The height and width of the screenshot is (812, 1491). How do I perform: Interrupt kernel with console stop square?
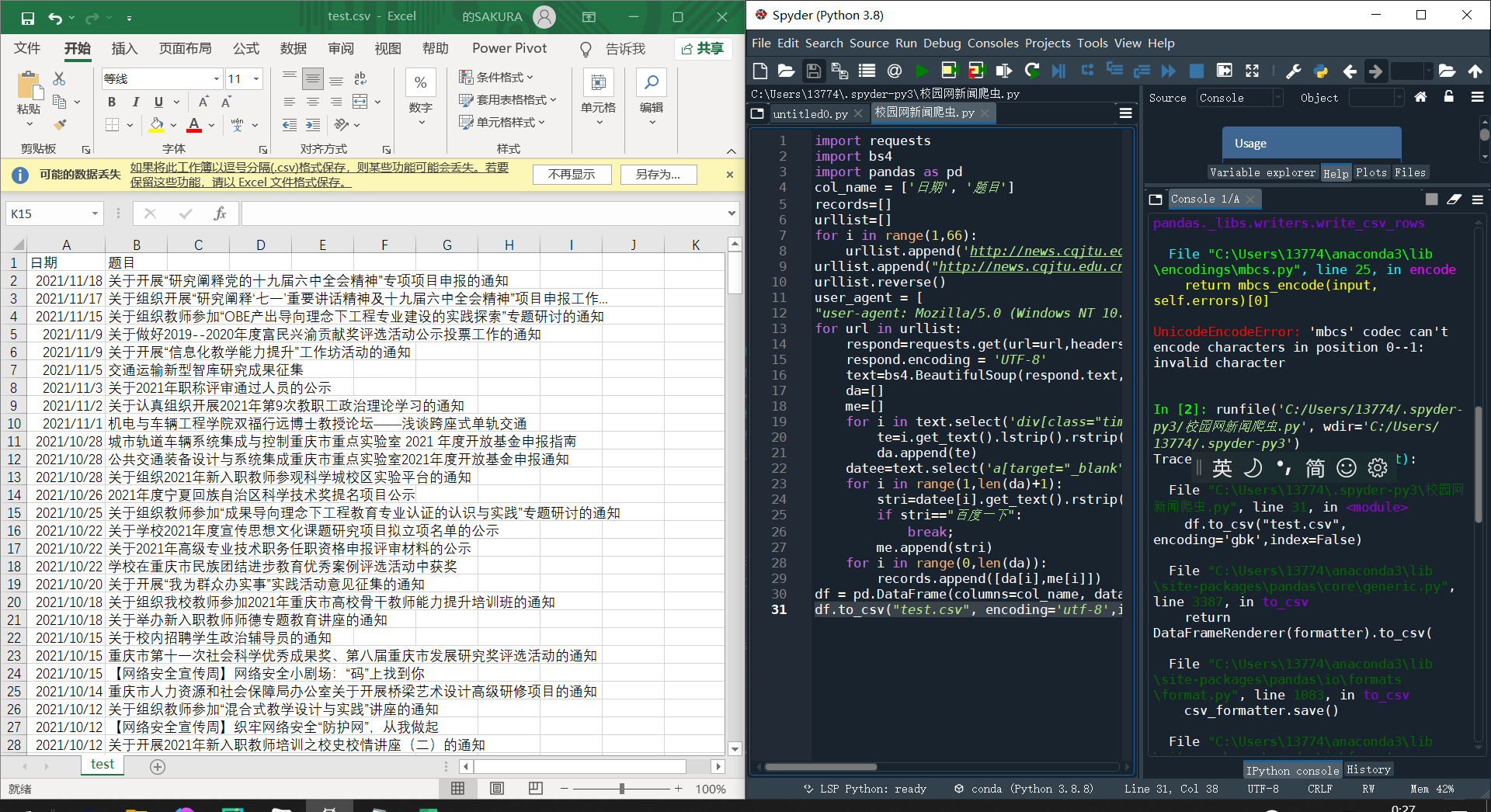coord(1431,200)
